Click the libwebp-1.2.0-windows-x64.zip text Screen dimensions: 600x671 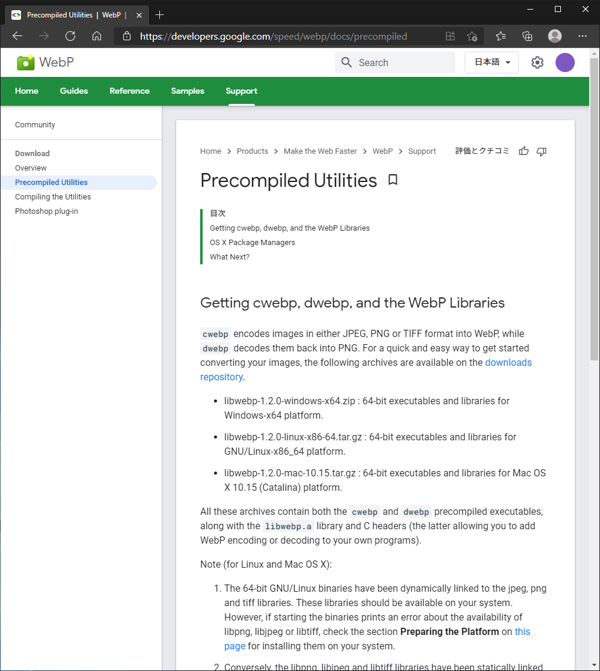click(290, 401)
